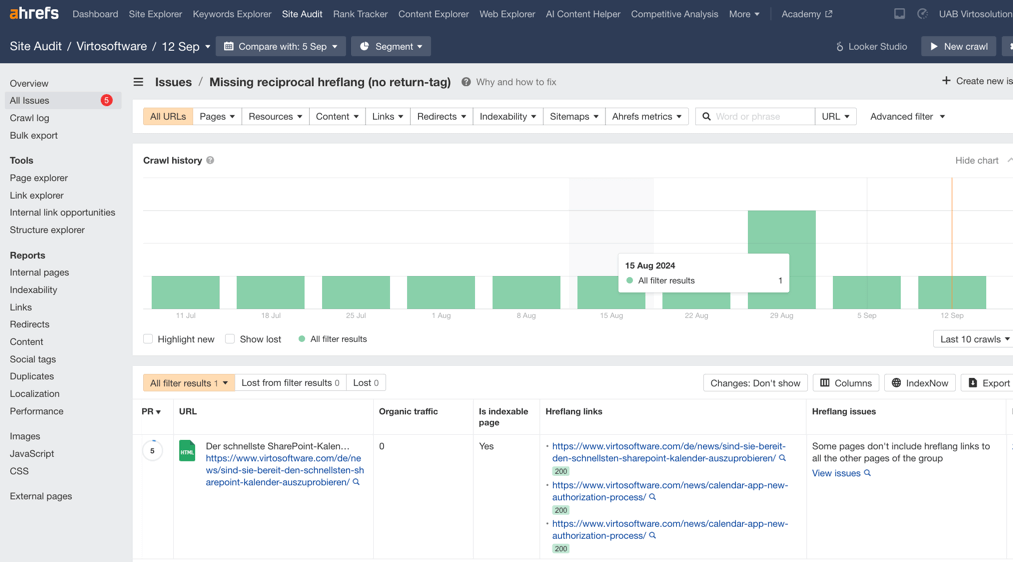Screen dimensions: 1013x562
Task: Open the More menu in top navigation
Action: (x=744, y=14)
